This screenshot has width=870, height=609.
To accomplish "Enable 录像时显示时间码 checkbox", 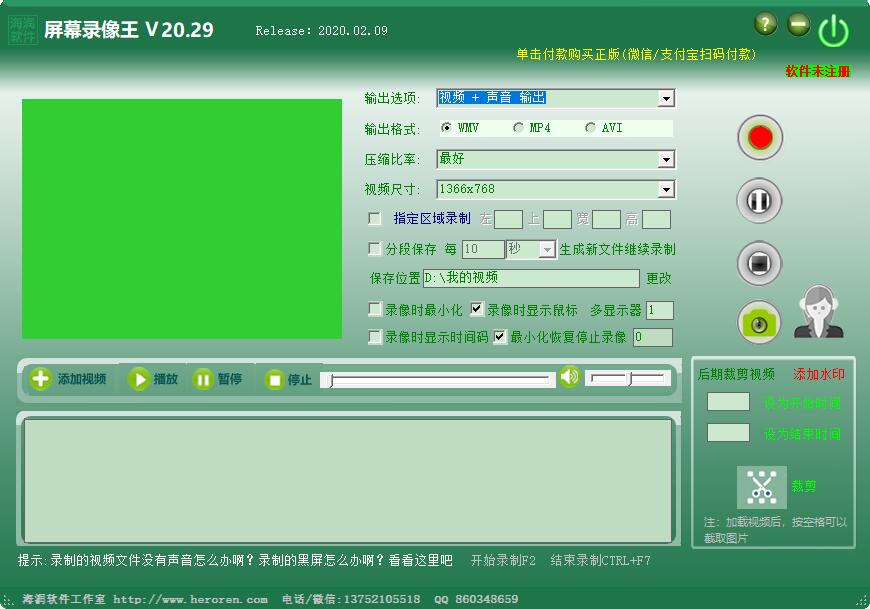I will 375,337.
